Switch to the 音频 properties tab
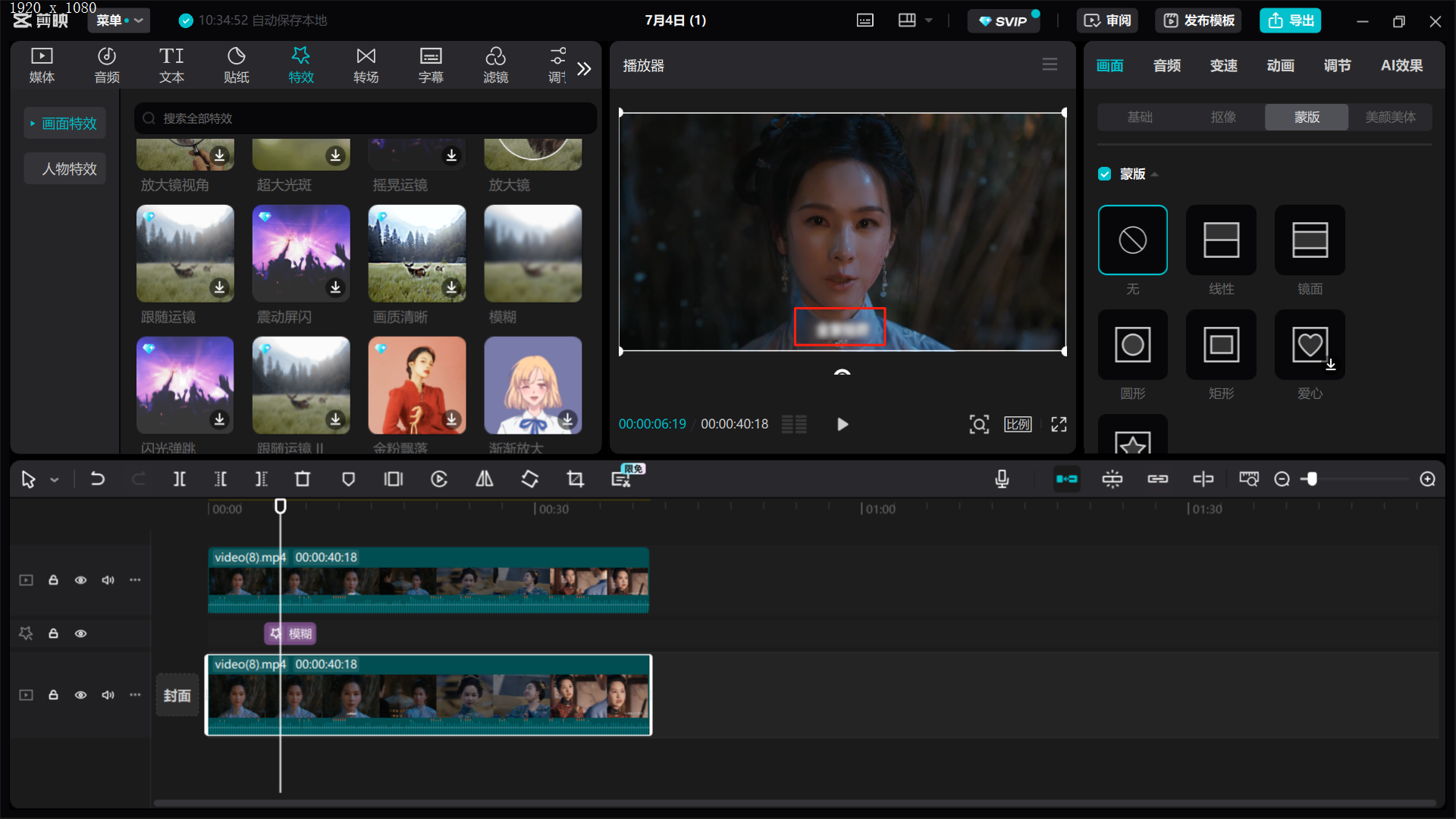The width and height of the screenshot is (1456, 819). pos(1167,66)
